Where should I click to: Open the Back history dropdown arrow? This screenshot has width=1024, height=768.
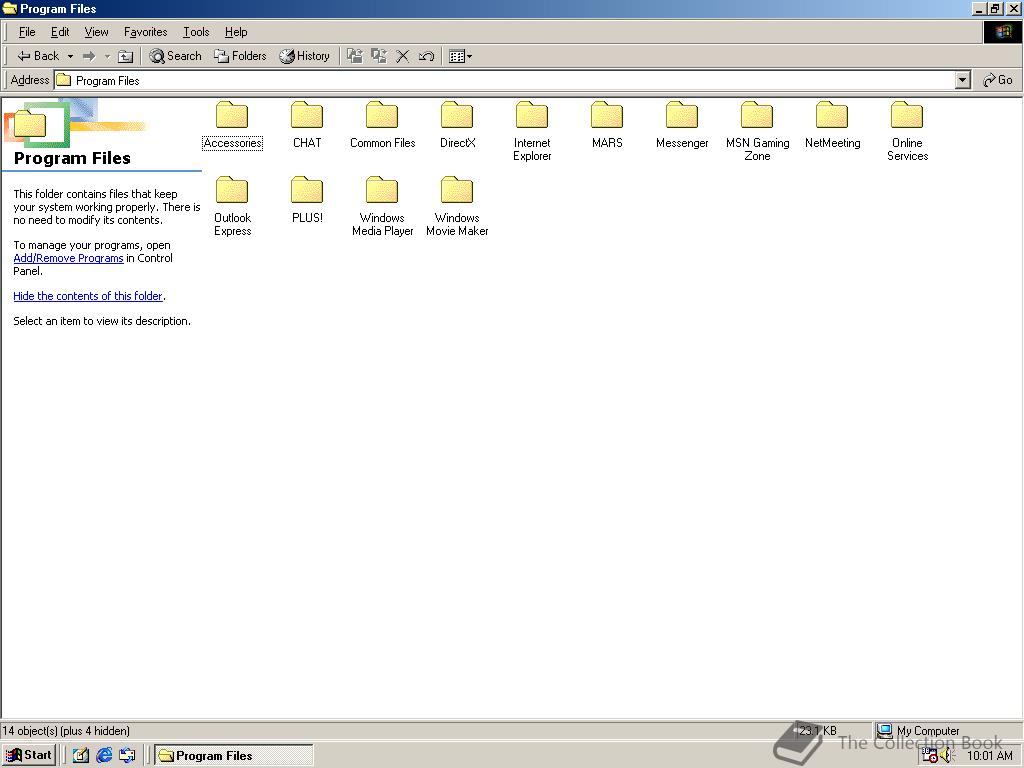click(x=71, y=57)
